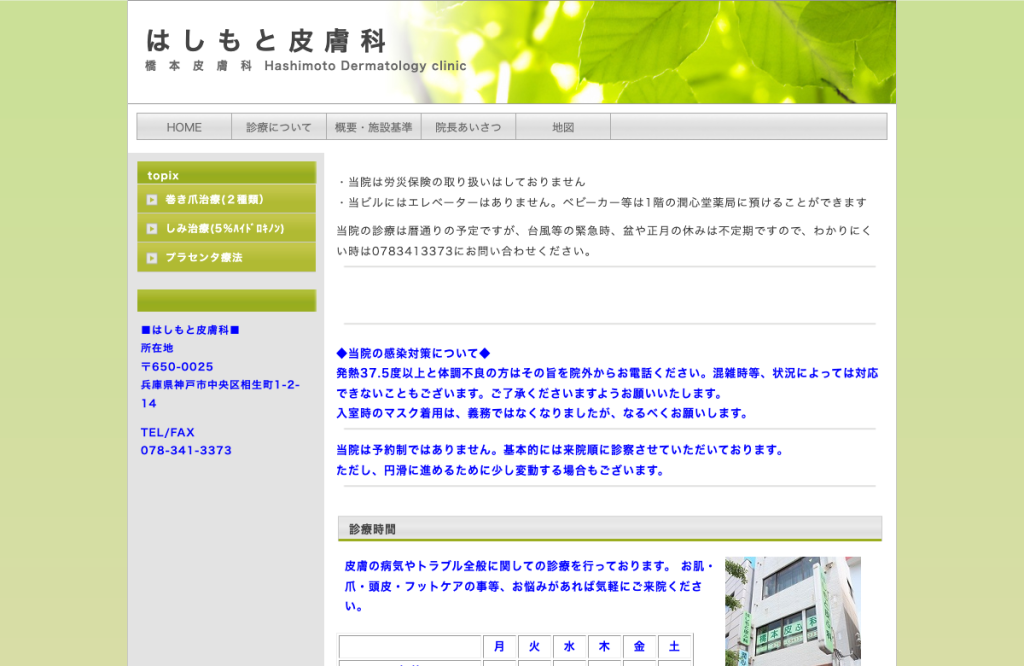Click the ■はしもと皮膚科■ sidebar text

point(190,330)
